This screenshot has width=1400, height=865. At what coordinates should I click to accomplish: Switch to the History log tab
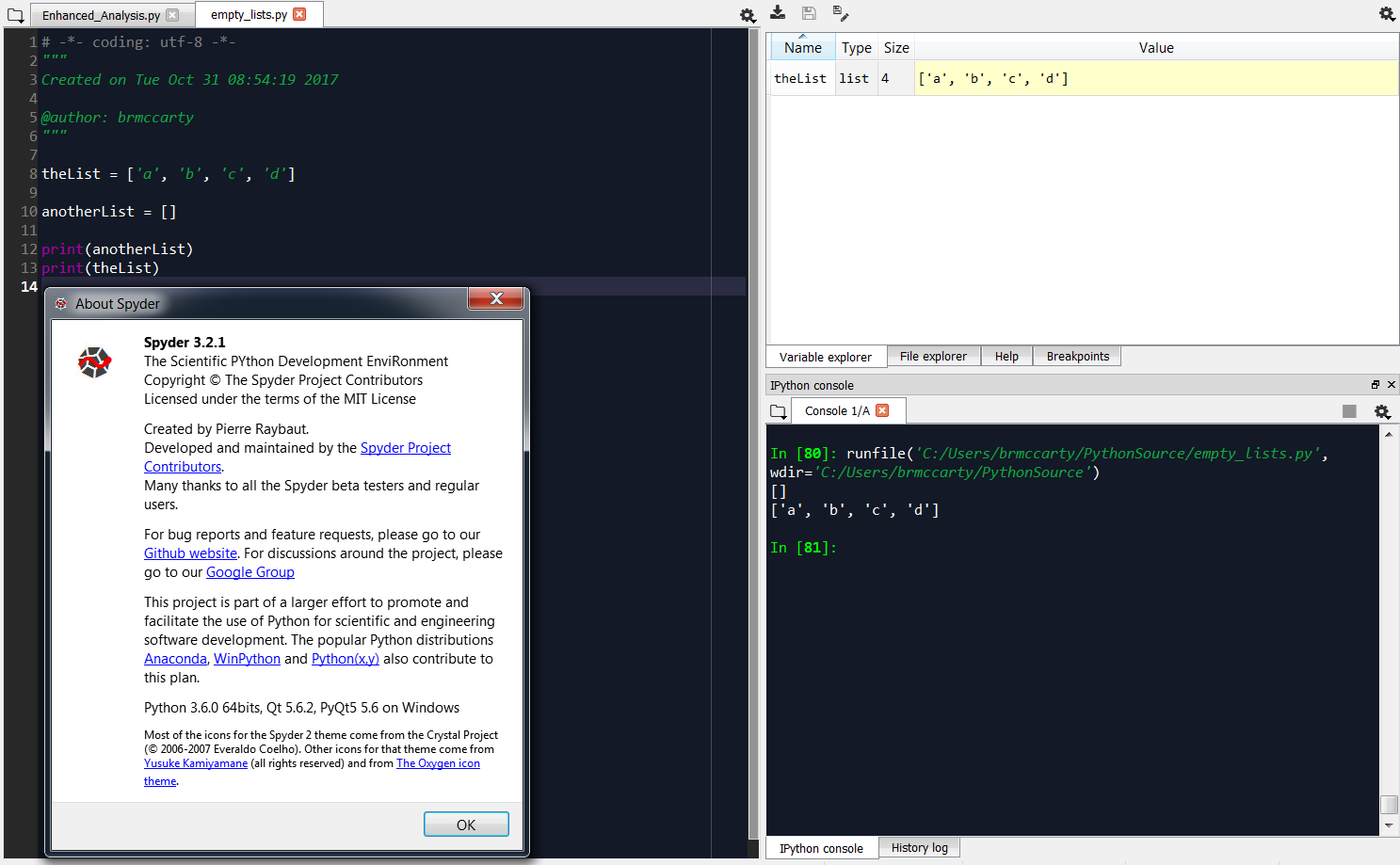coord(919,847)
